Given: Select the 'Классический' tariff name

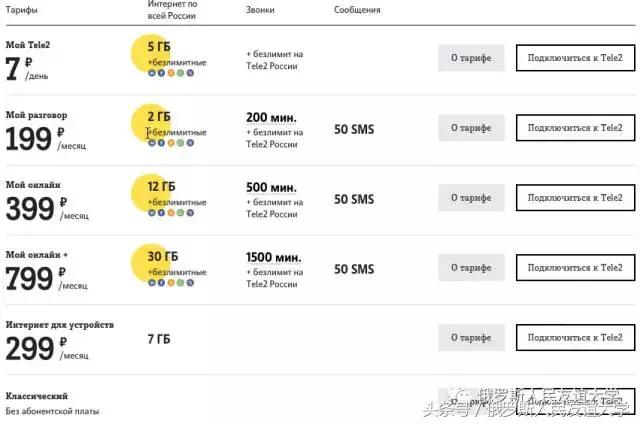Looking at the screenshot, I should (x=37, y=395).
